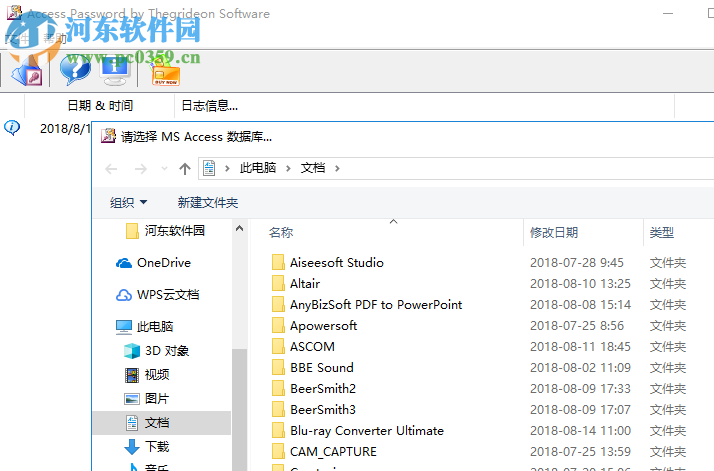Click the WPS云文档 cloud icon
The height and width of the screenshot is (471, 714).
coord(124,295)
